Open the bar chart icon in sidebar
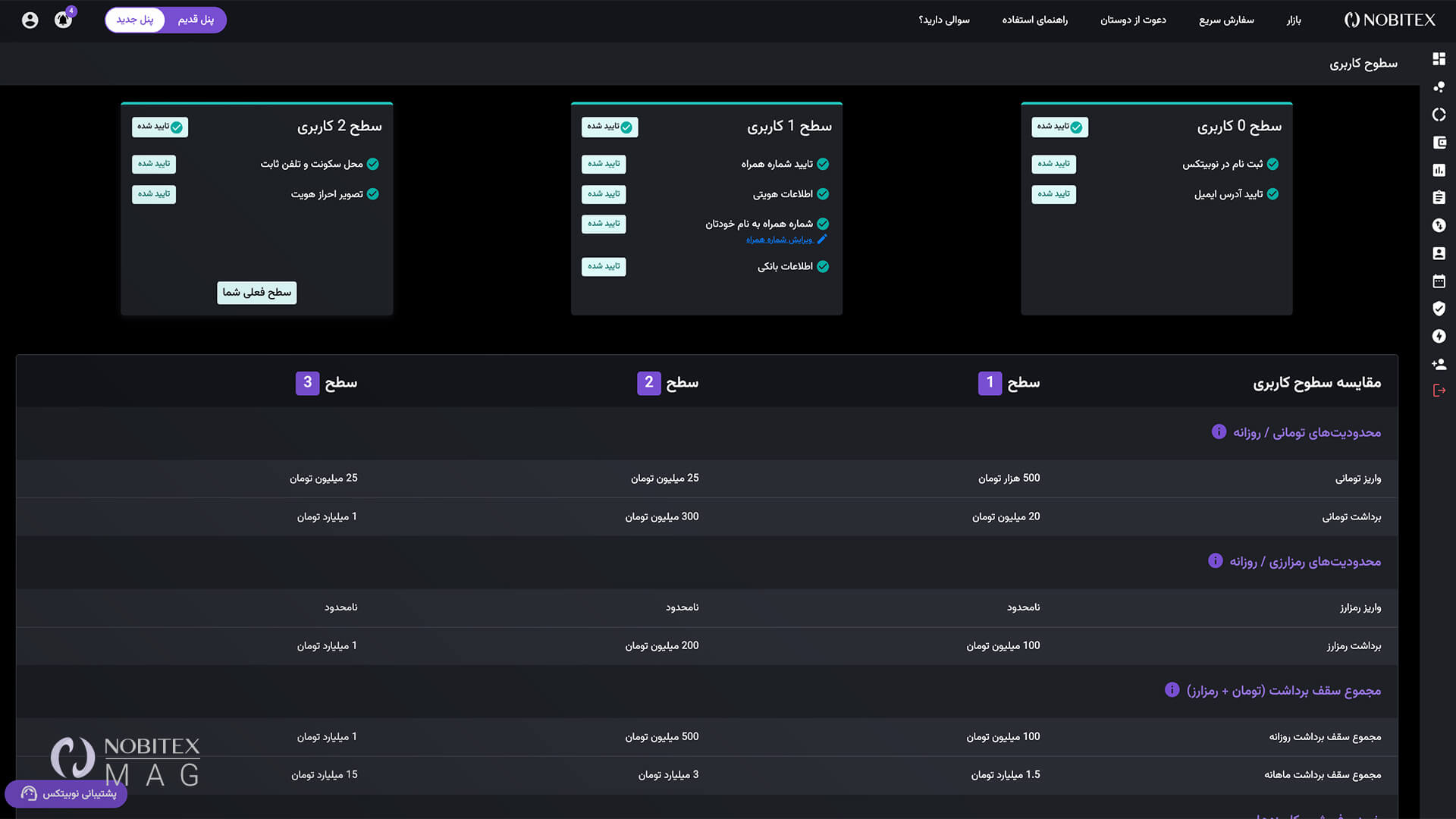The image size is (1456, 819). (x=1439, y=170)
